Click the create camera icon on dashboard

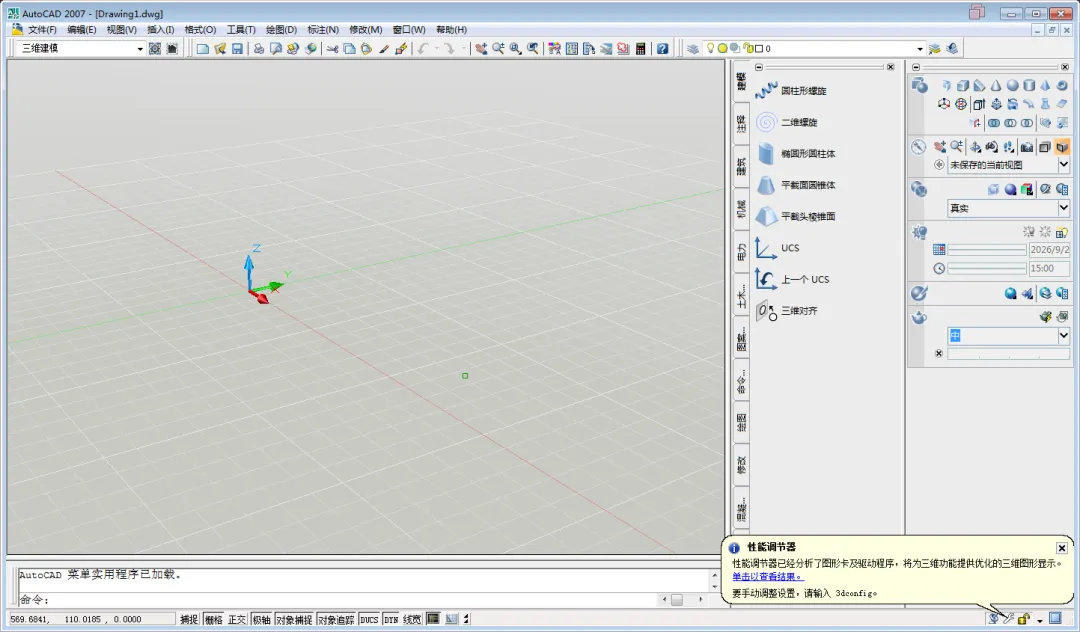[1026, 147]
